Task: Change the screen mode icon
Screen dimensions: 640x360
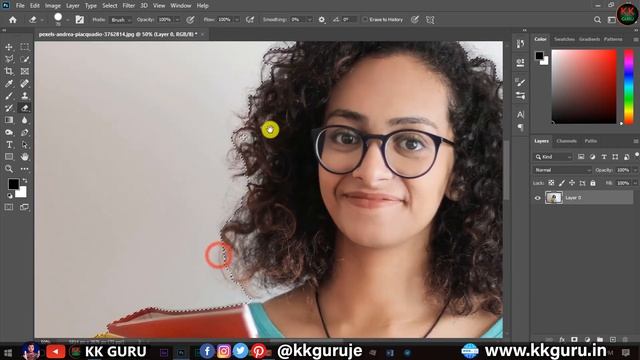Action: (x=24, y=207)
